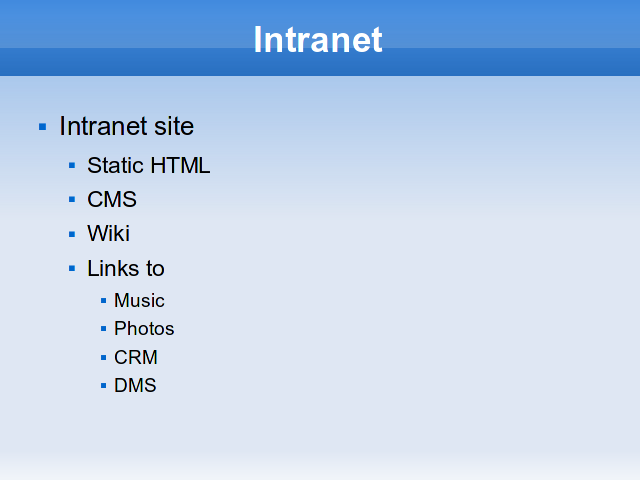Viewport: 640px width, 480px height.
Task: Click the small bullet before Music
Action: point(104,301)
